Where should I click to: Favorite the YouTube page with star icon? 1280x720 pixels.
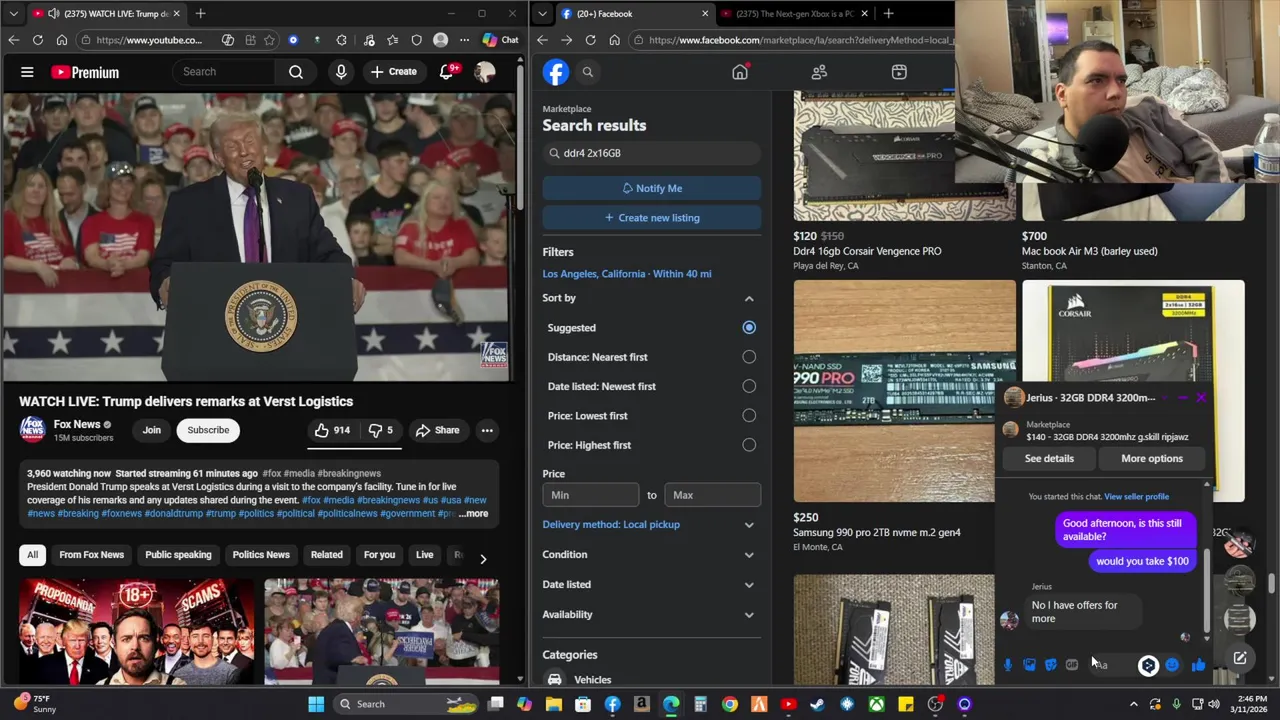269,40
